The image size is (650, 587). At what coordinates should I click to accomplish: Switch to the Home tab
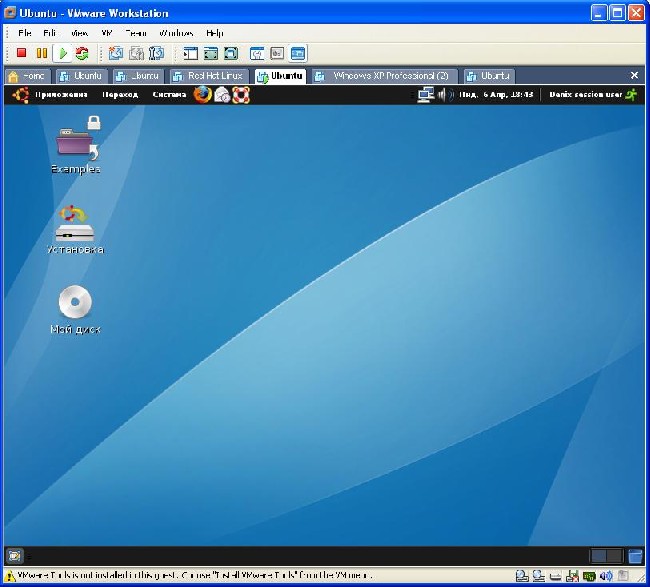(x=27, y=76)
